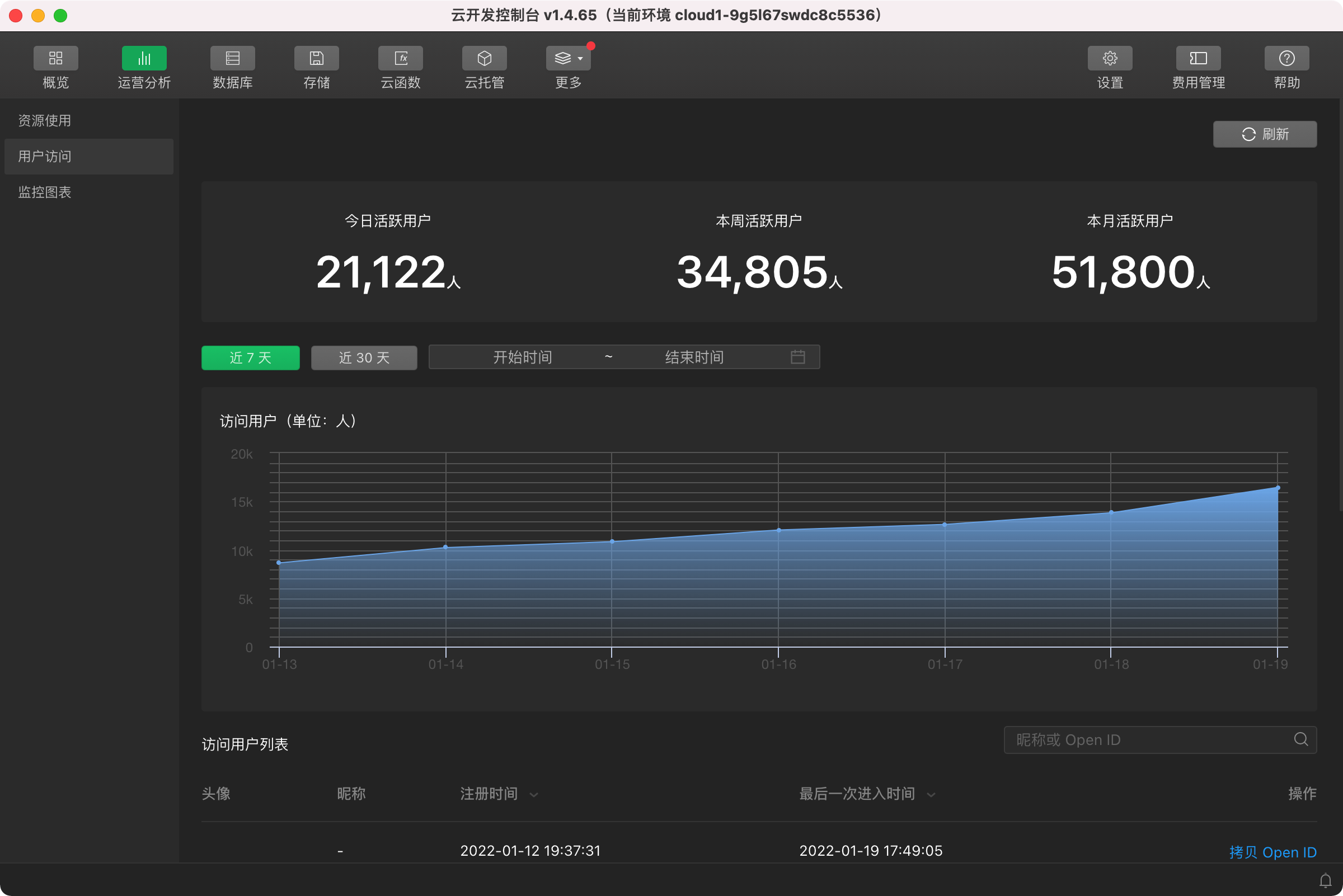
Task: Open the 帮助 help icon
Action: [x=1286, y=58]
